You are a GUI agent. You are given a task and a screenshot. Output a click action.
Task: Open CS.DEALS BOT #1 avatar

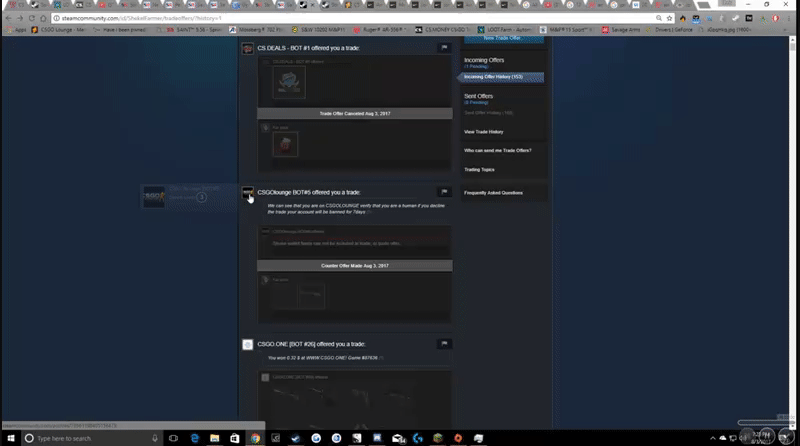247,49
